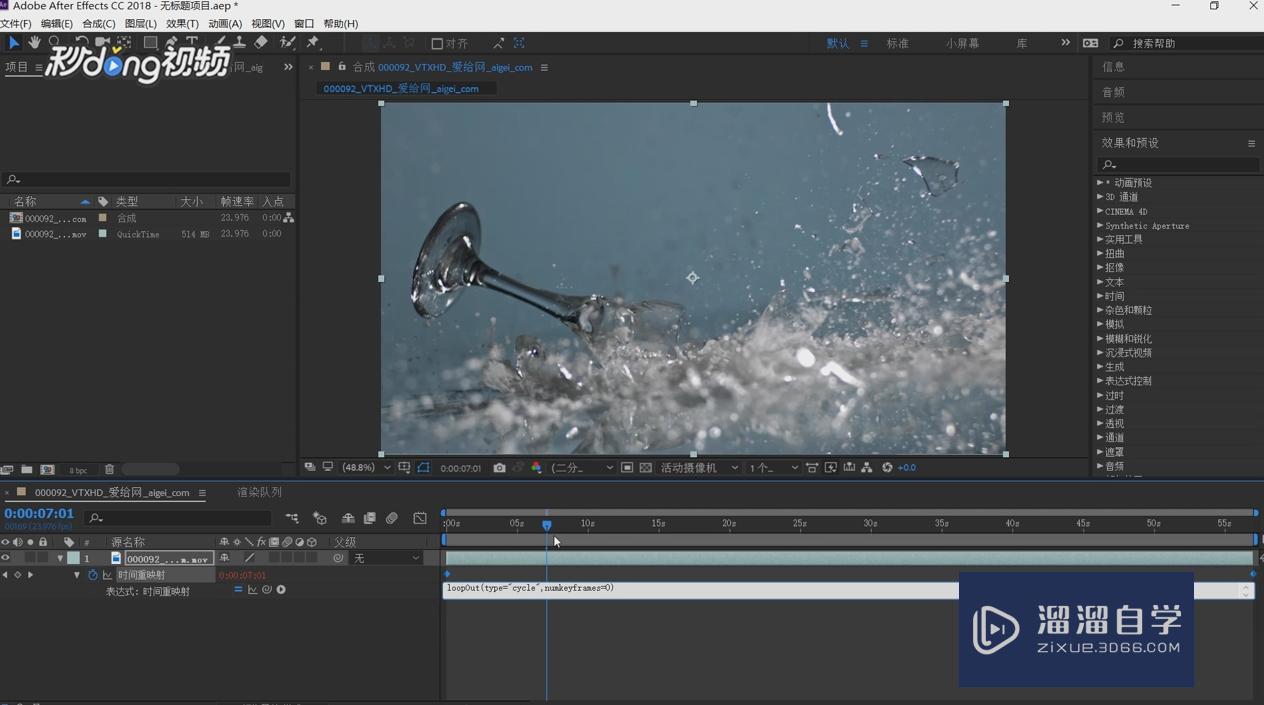Collapse layer 1 properties triangle

click(x=60, y=558)
